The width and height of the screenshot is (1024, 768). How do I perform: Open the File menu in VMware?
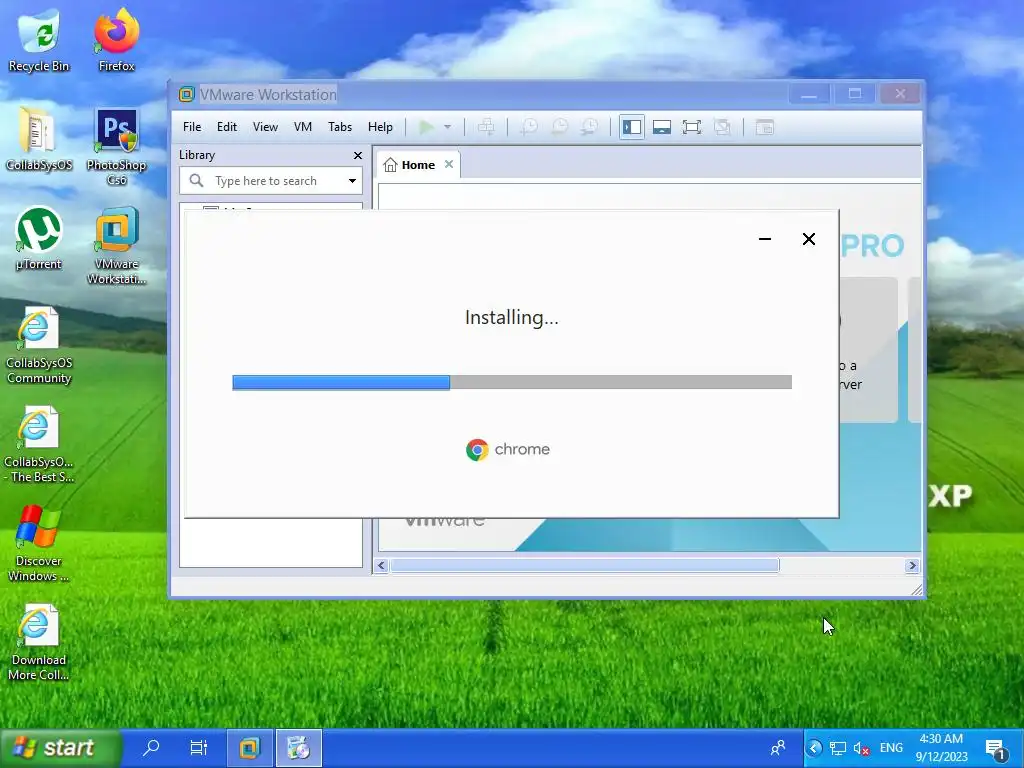pos(192,127)
